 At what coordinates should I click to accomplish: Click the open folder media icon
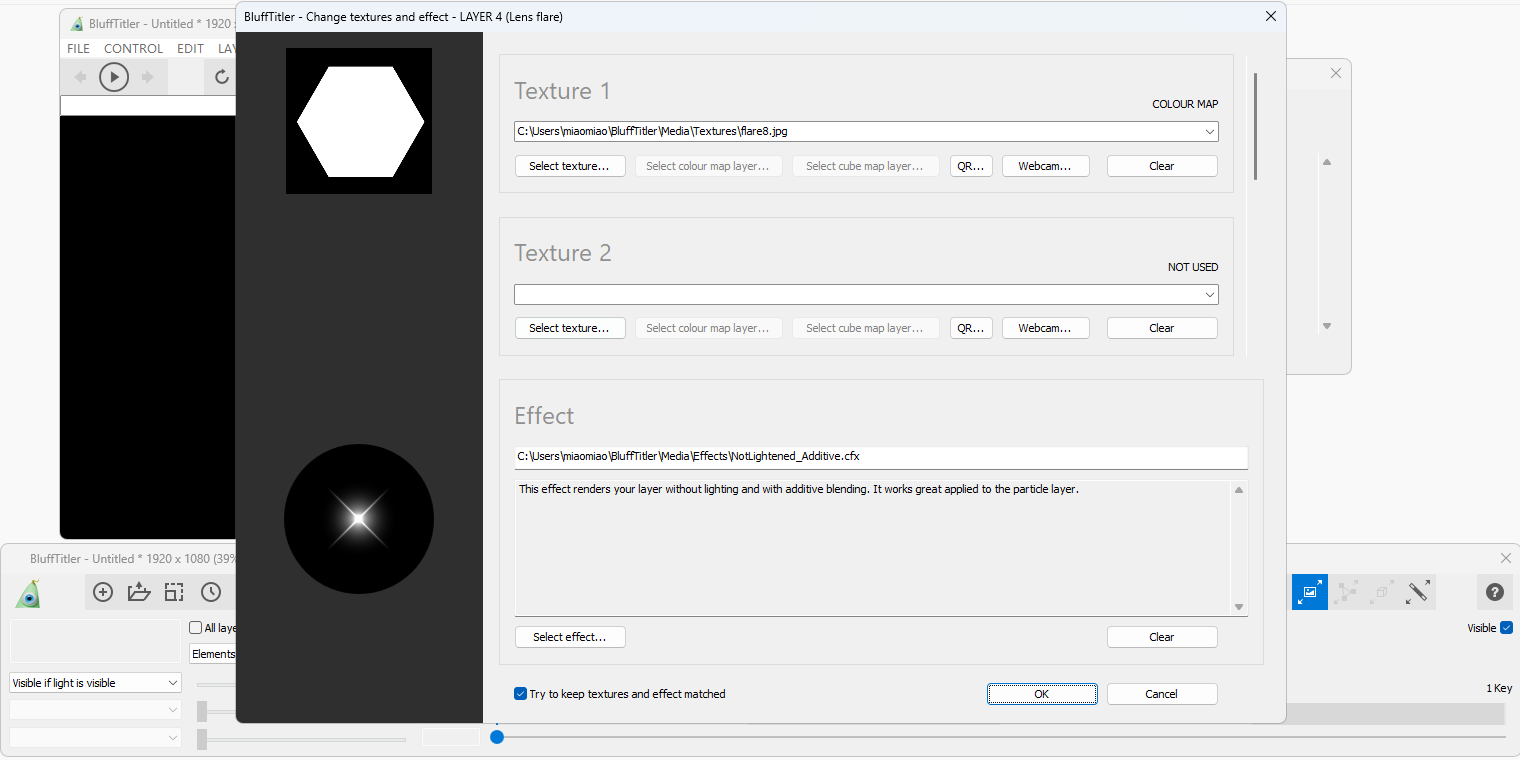[x=139, y=592]
